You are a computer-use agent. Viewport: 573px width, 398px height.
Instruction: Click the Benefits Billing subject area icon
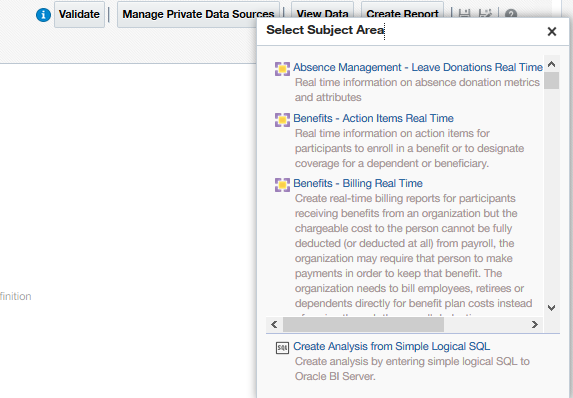[x=282, y=185]
